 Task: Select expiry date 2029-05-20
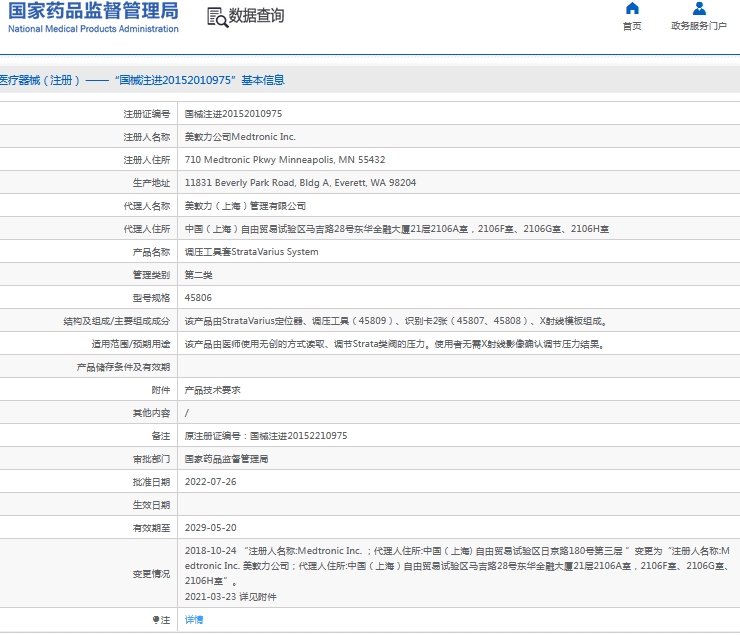point(210,528)
